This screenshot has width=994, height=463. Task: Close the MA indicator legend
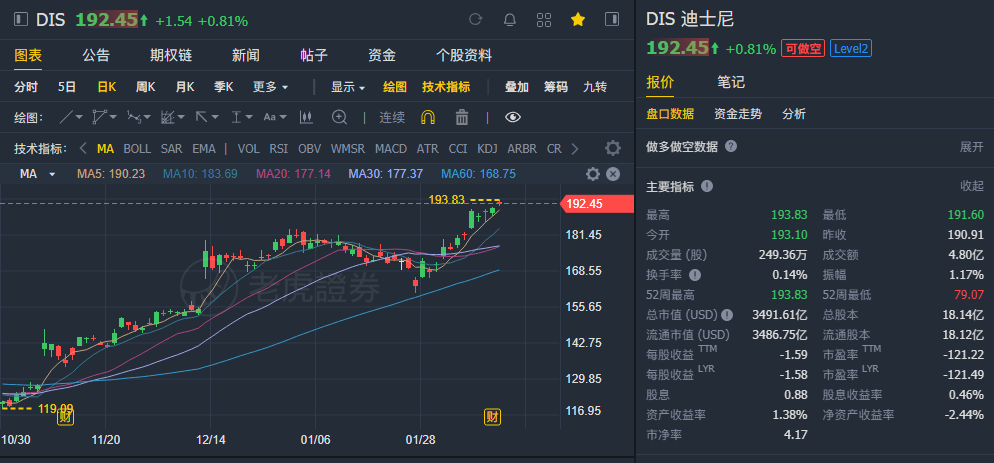(612, 174)
